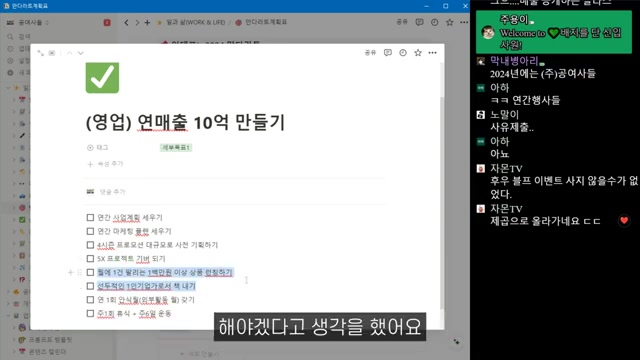Open comments icon in the modal header
The width and height of the screenshot is (640, 360).
click(x=388, y=53)
